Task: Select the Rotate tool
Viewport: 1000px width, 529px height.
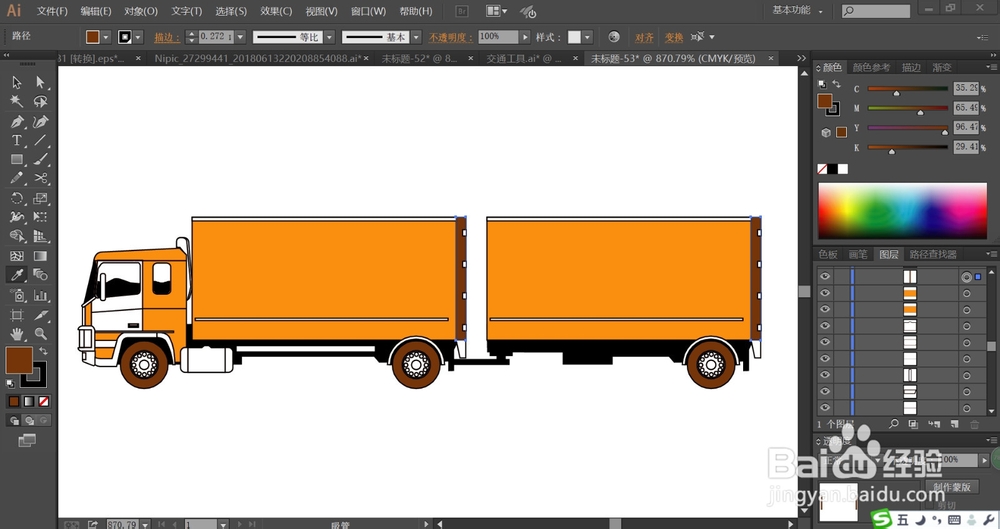Action: pos(17,198)
